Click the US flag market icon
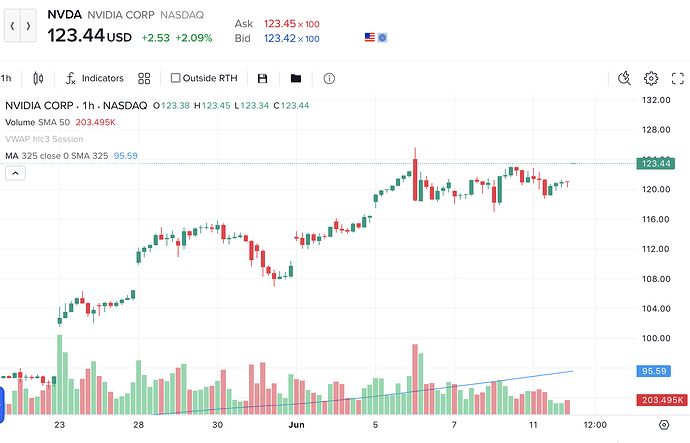This screenshot has height=443, width=690. click(x=370, y=37)
